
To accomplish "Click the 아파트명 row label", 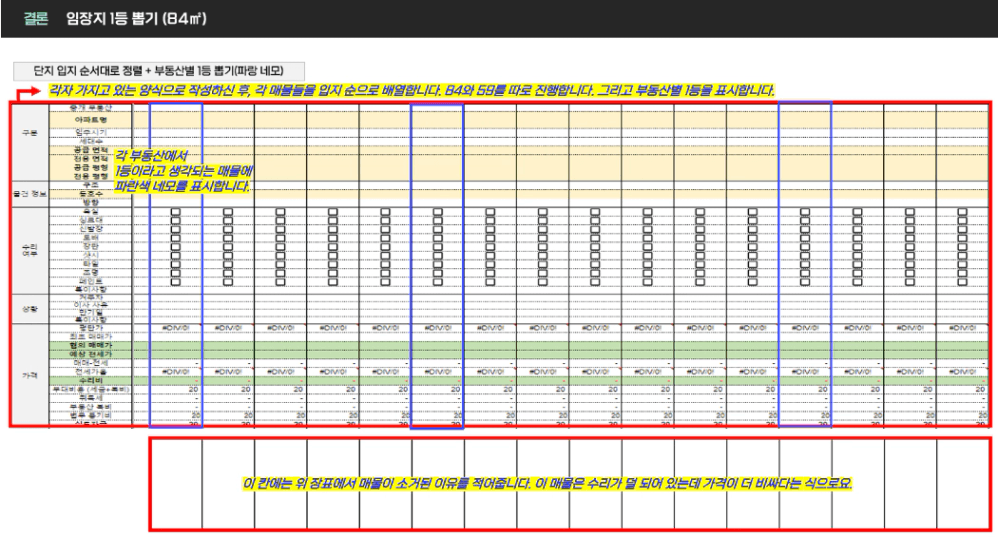I will pyautogui.click(x=90, y=120).
